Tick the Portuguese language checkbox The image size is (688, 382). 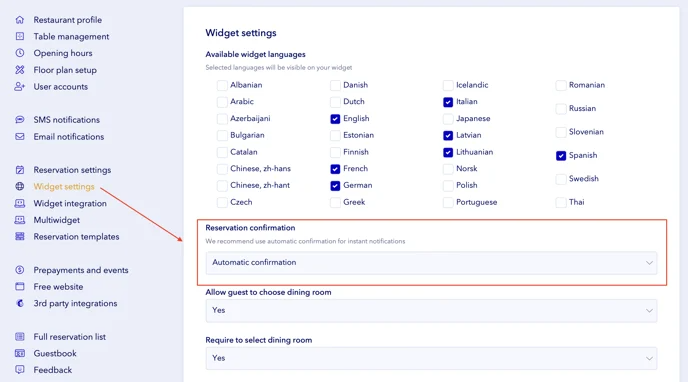point(448,203)
